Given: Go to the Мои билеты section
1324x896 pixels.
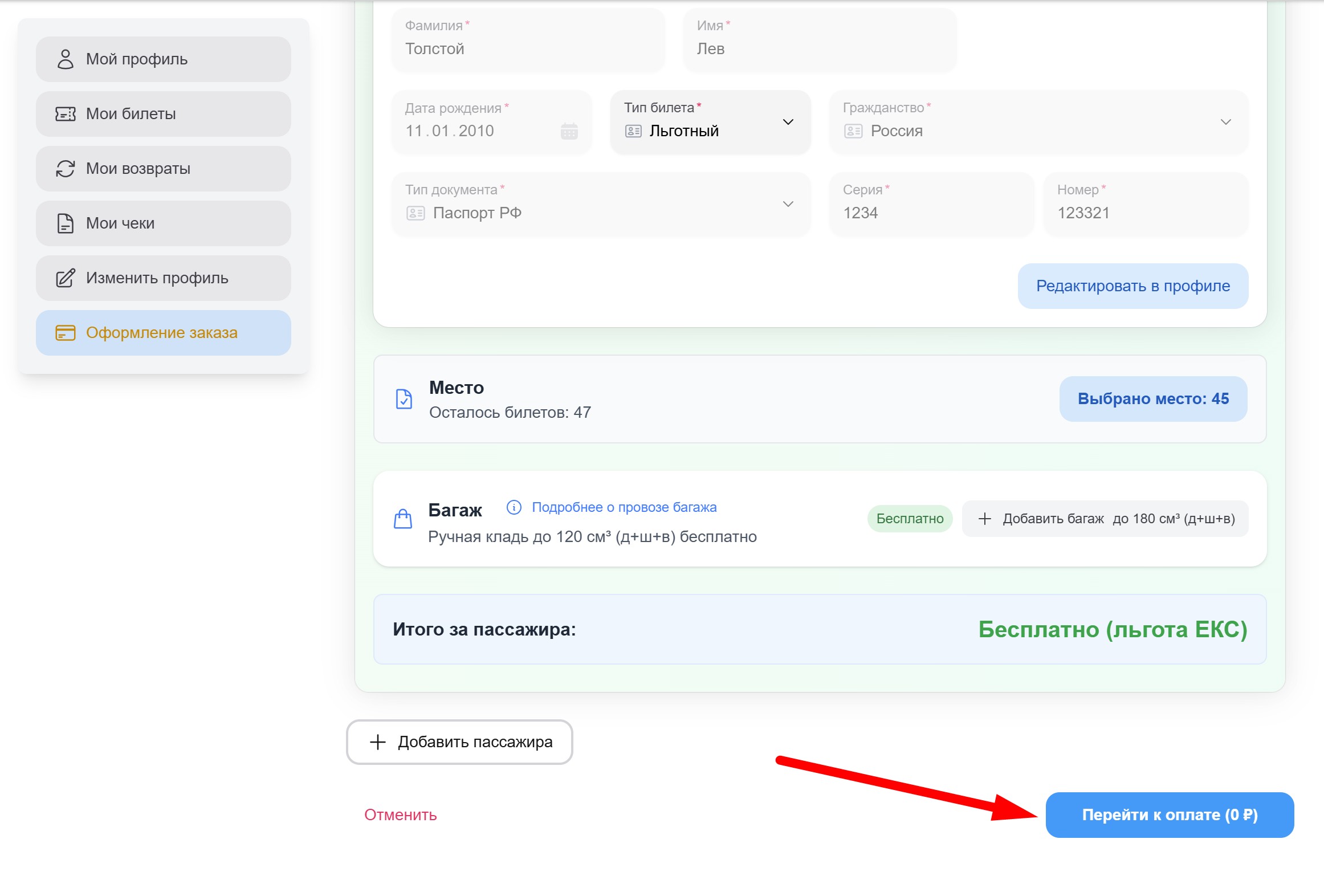Looking at the screenshot, I should [x=163, y=114].
